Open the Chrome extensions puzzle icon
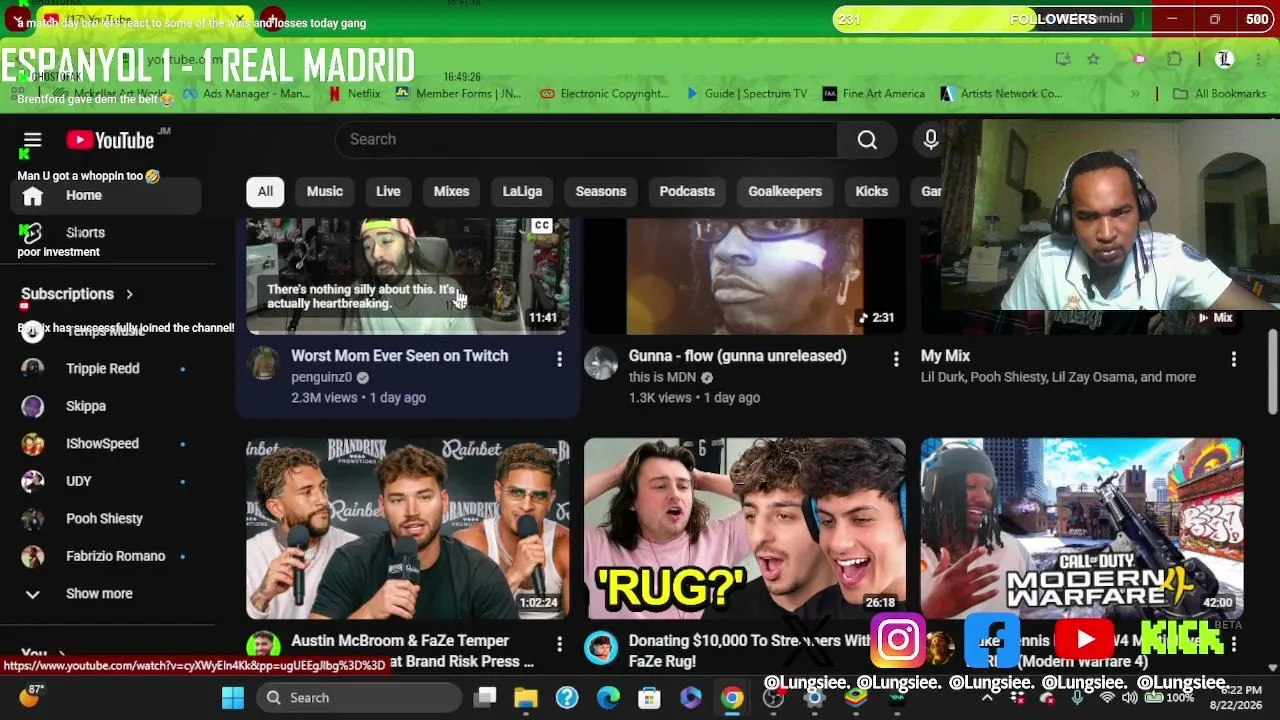This screenshot has height=720, width=1280. tap(1174, 59)
